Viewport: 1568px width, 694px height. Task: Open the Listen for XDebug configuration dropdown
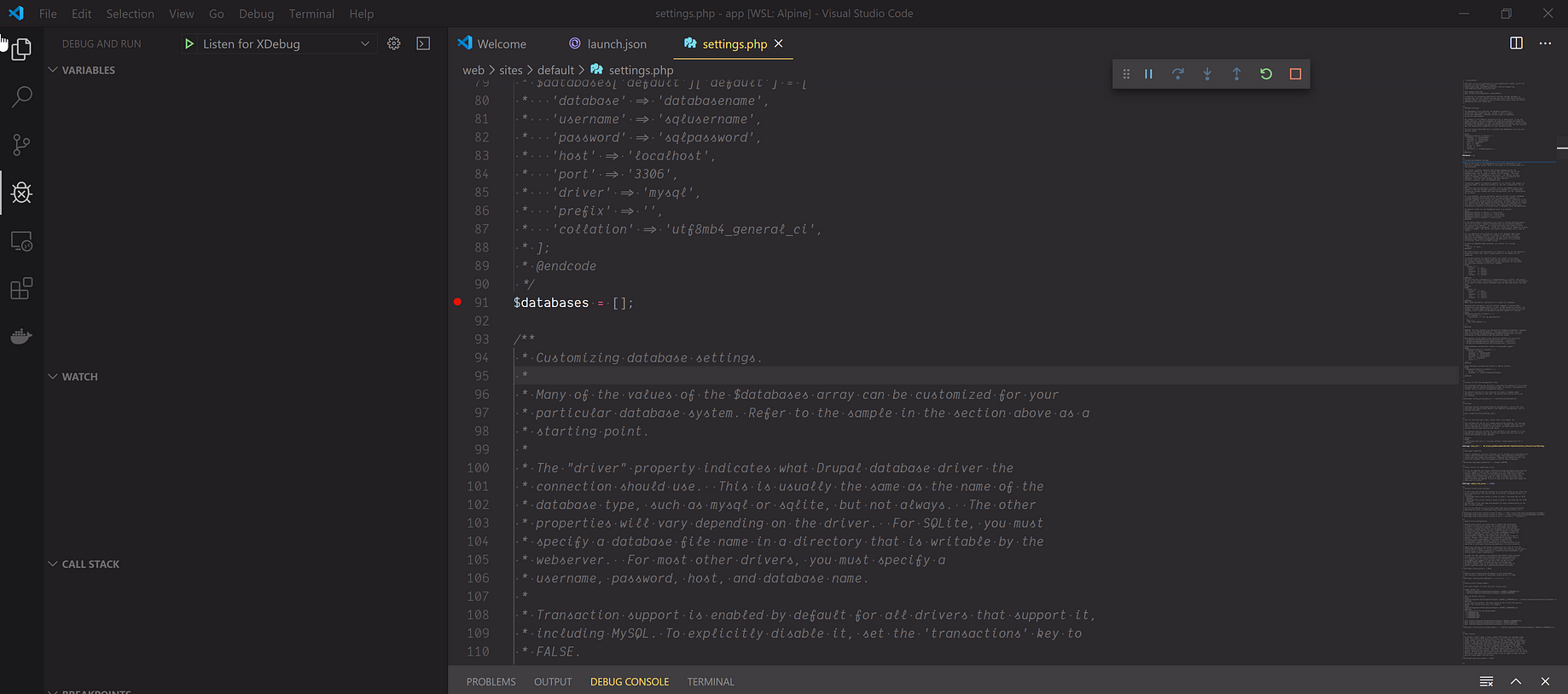click(278, 43)
